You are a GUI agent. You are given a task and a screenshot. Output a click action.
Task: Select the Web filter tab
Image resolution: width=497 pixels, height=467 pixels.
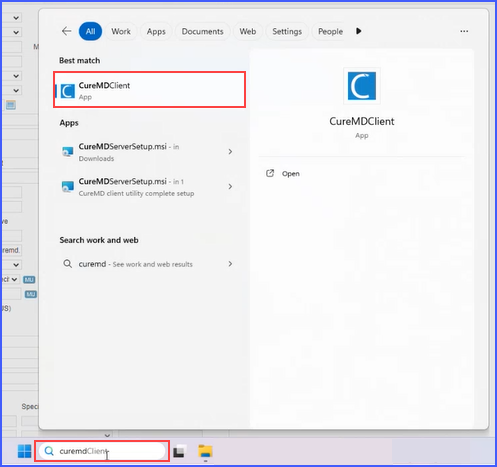(x=248, y=31)
